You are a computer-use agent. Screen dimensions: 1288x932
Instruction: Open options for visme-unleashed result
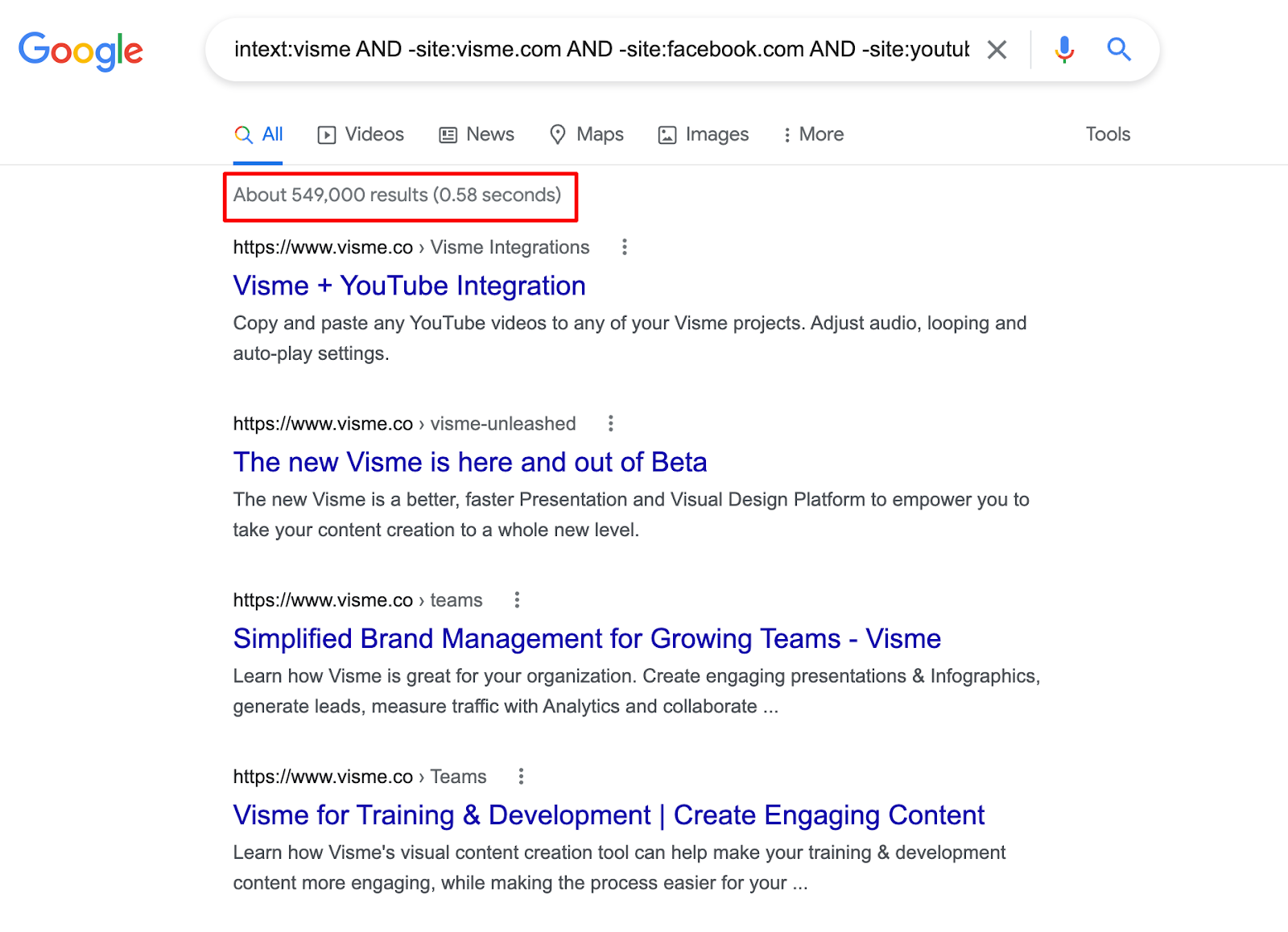click(x=611, y=423)
